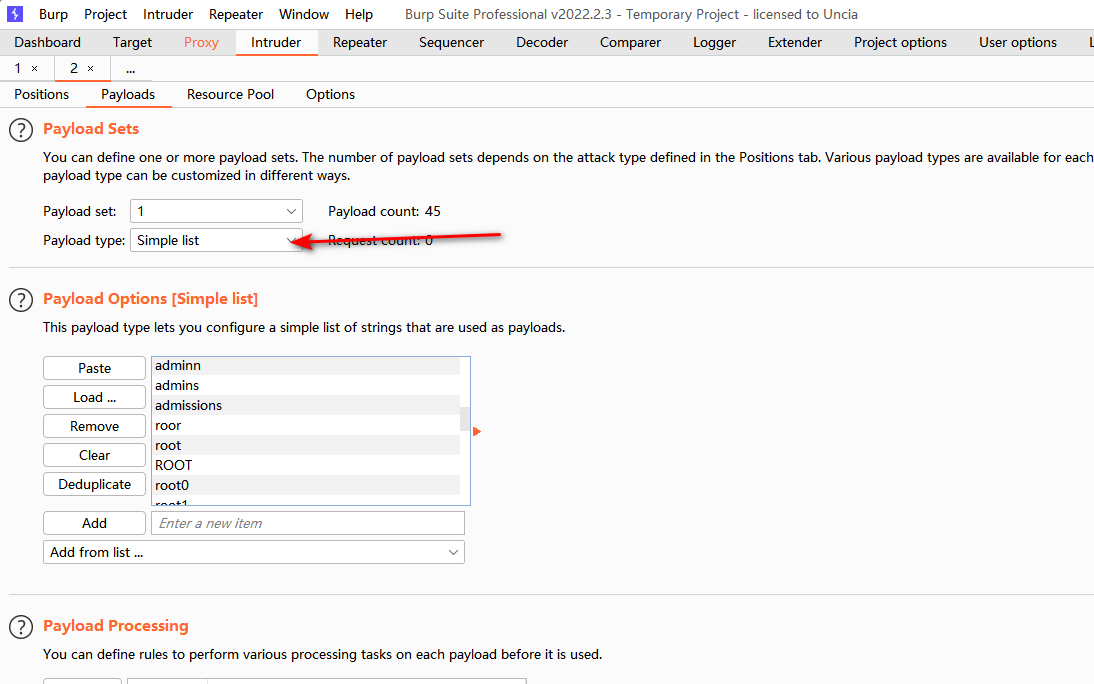Add new Intruder tab via ellipsis
This screenshot has height=684, width=1094.
(x=130, y=68)
